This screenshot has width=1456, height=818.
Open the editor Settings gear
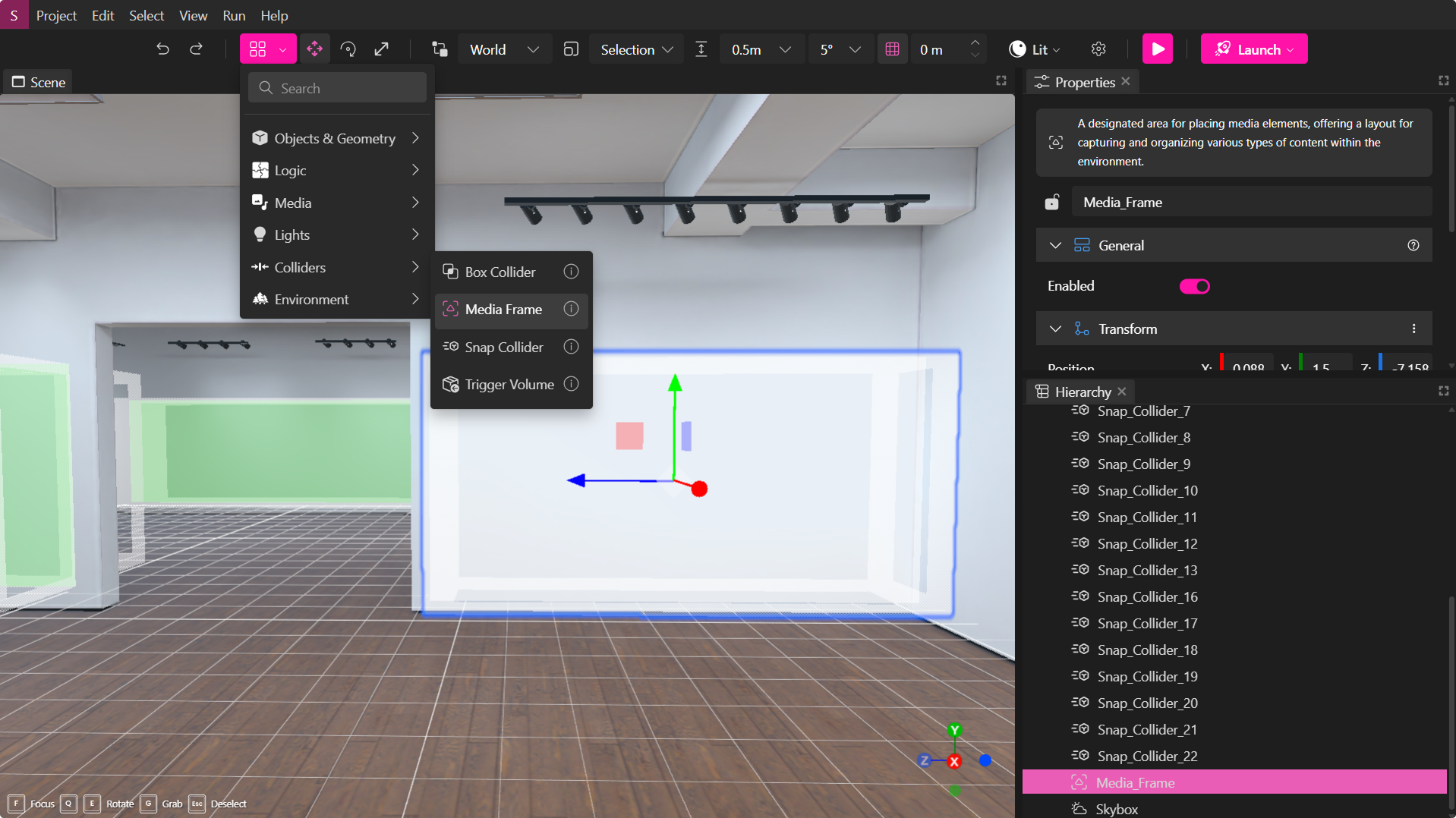point(1098,49)
